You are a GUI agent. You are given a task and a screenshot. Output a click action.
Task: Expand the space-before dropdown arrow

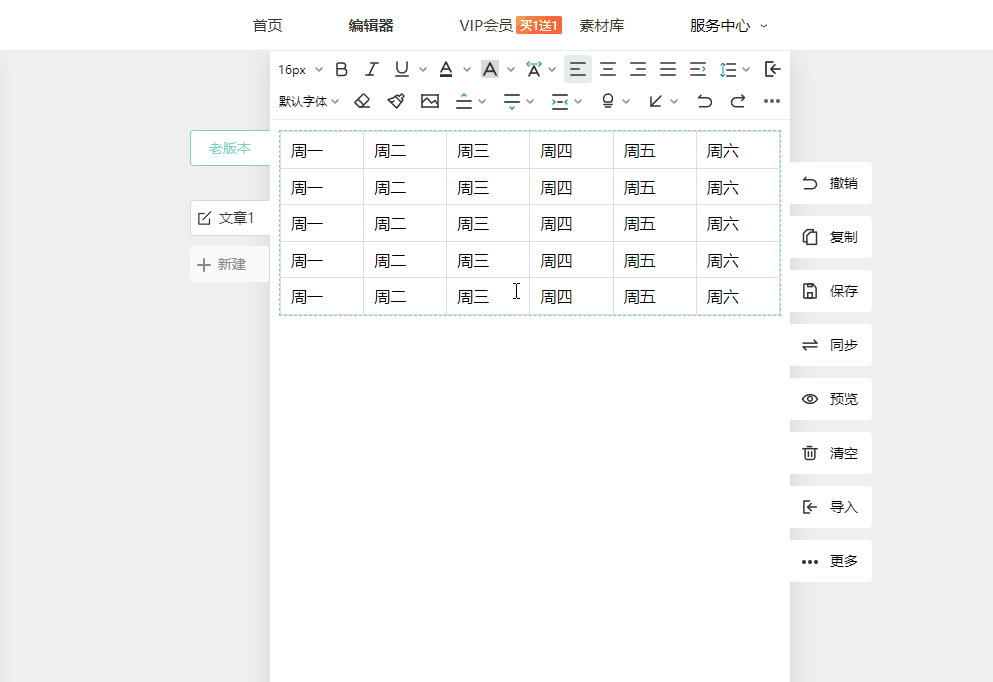482,101
